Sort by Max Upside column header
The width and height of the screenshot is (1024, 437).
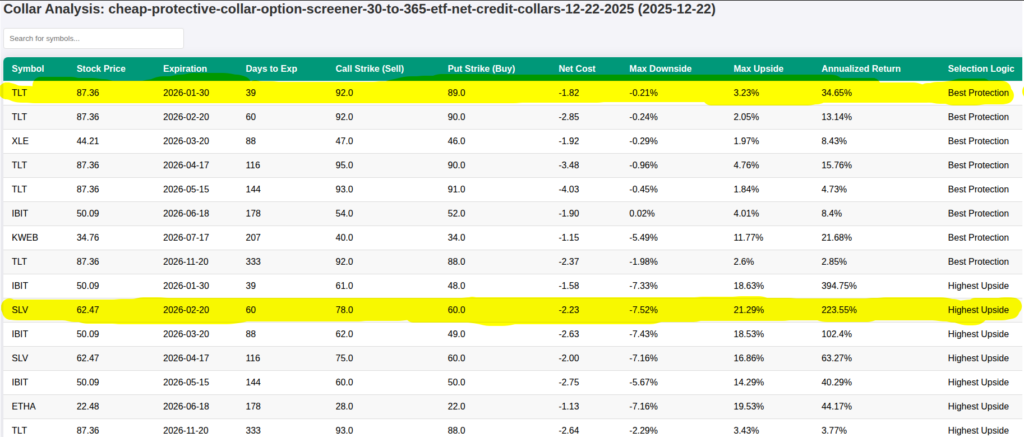pyautogui.click(x=758, y=69)
